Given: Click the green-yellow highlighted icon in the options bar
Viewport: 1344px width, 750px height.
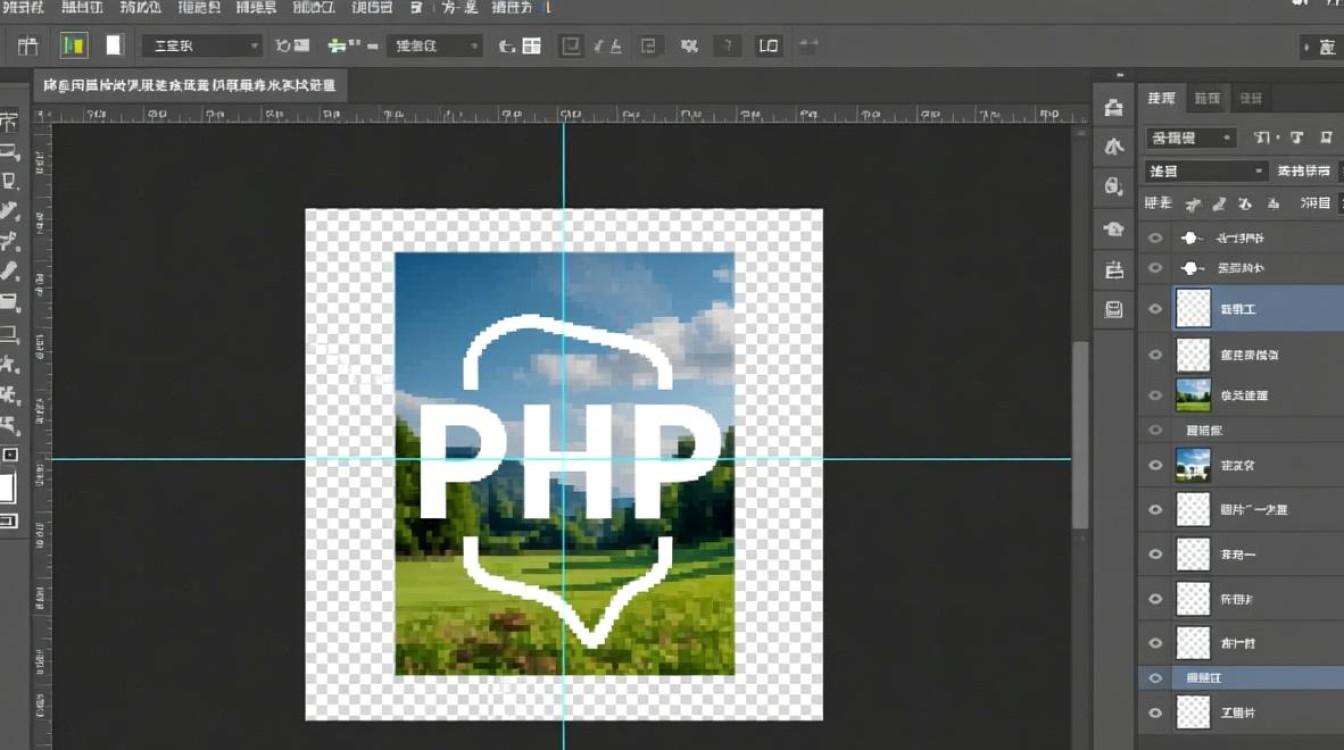Looking at the screenshot, I should (73, 45).
